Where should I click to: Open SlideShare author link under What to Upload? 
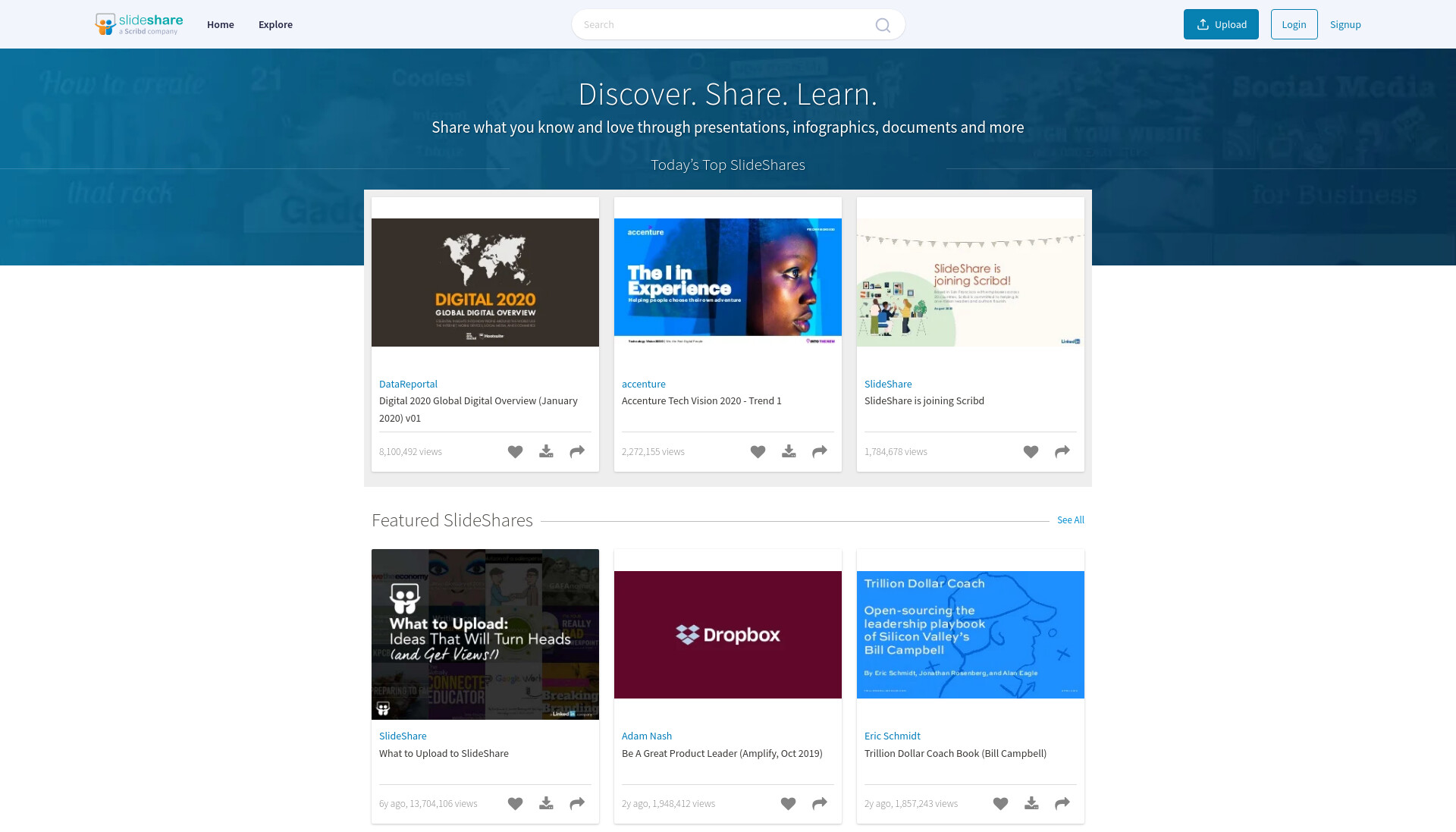403,736
